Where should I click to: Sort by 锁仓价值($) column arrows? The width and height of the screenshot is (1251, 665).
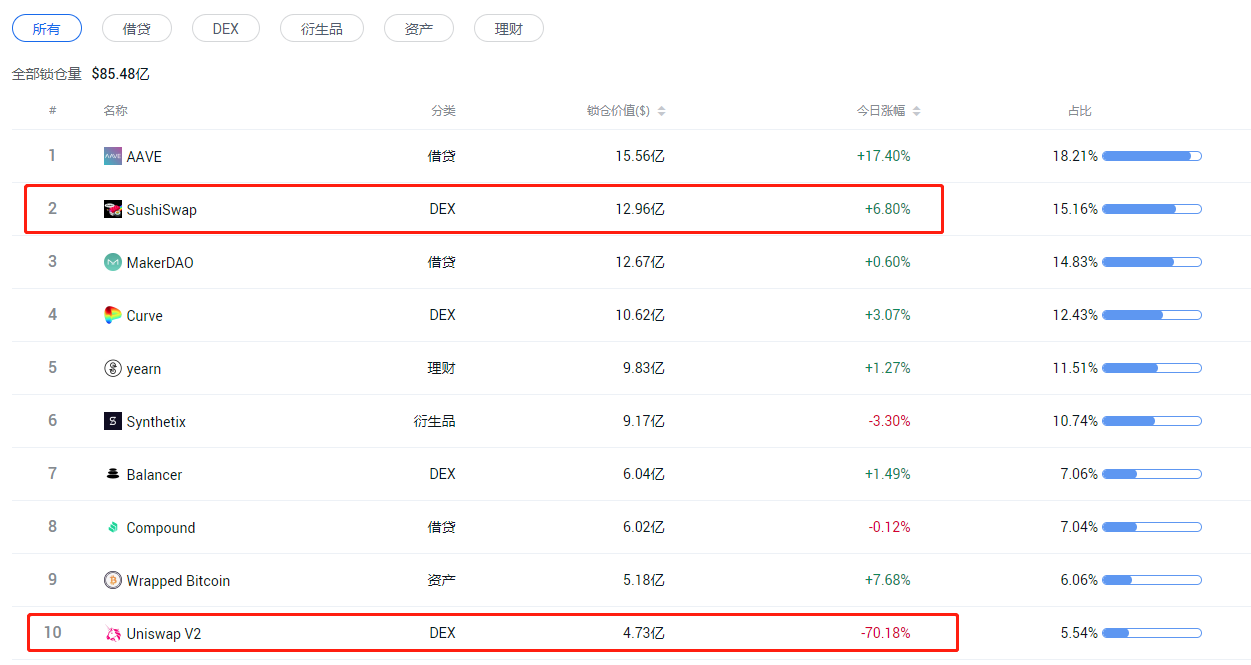coord(662,111)
